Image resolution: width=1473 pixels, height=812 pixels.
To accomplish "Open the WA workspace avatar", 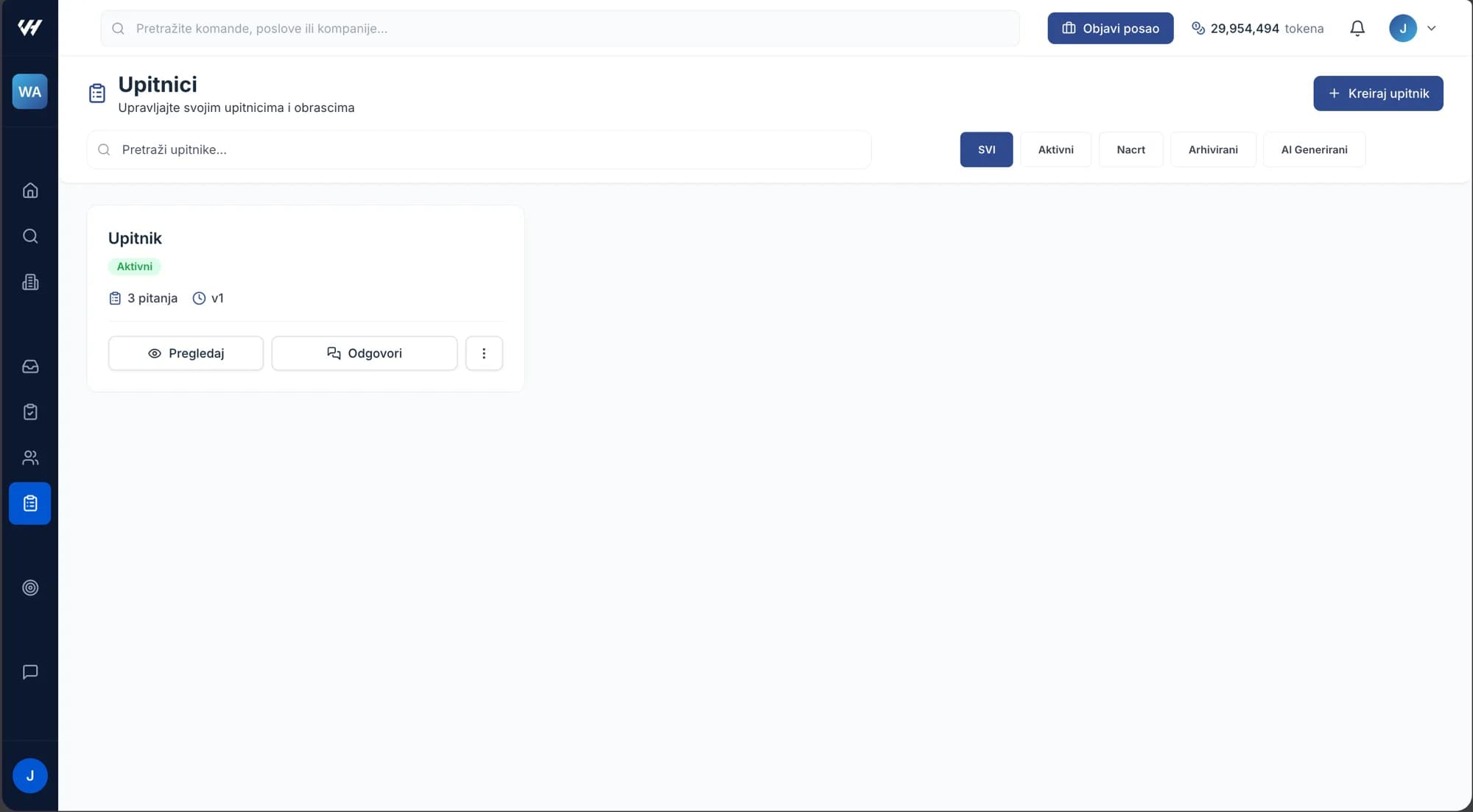I will (29, 92).
